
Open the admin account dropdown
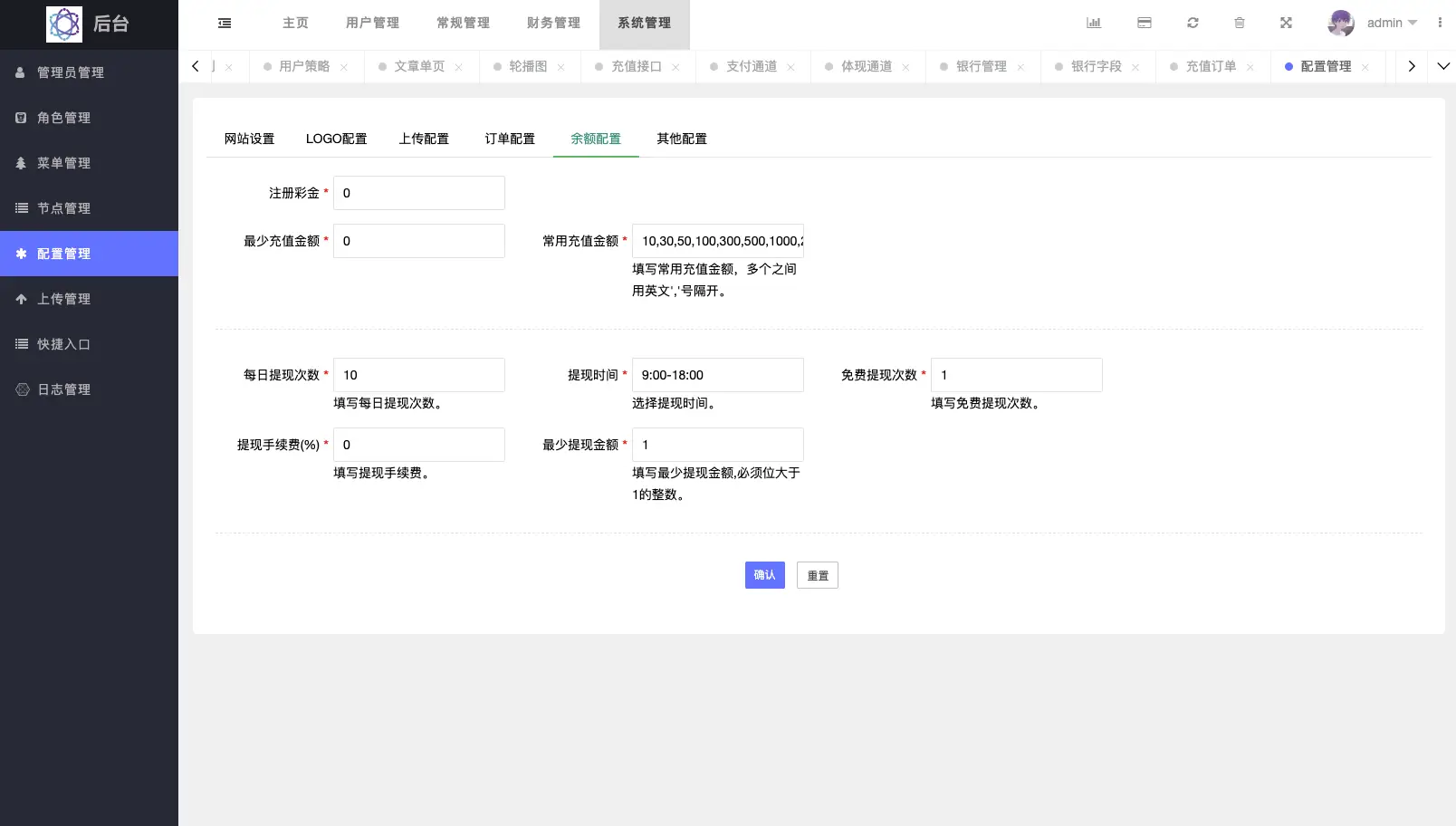pyautogui.click(x=1392, y=24)
